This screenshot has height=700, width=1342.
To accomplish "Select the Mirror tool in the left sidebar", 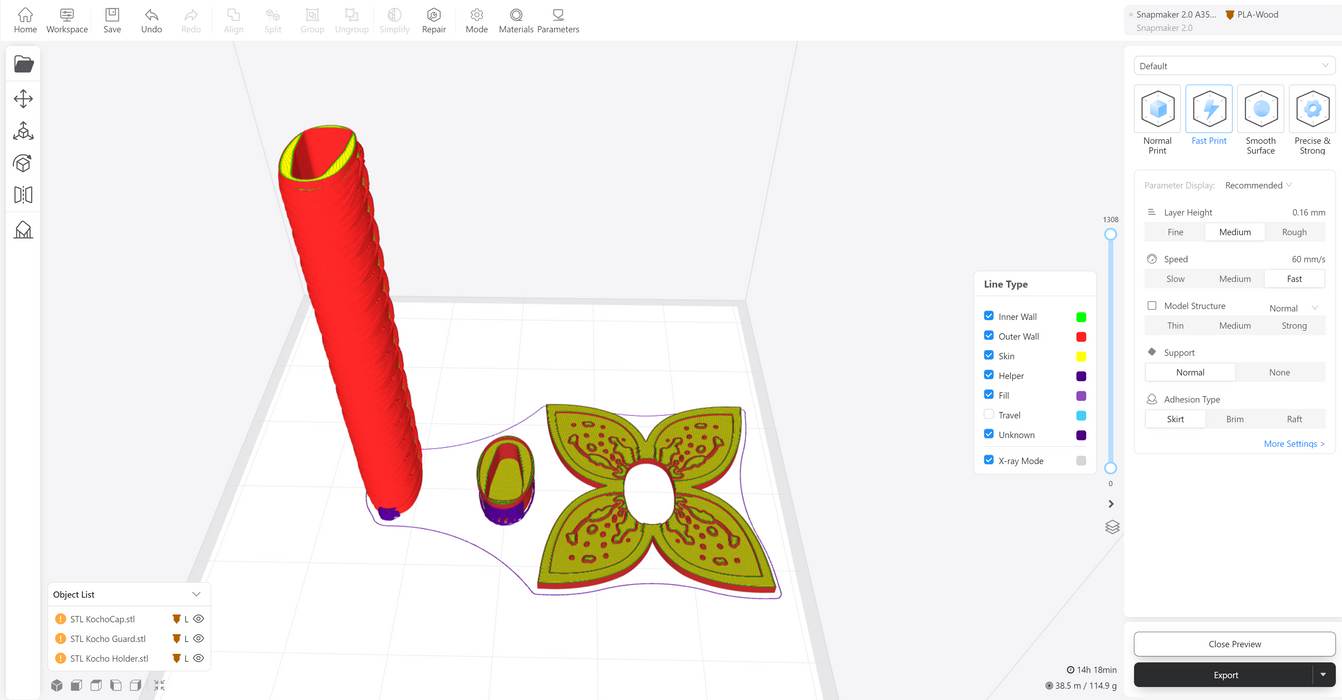I will tap(24, 196).
